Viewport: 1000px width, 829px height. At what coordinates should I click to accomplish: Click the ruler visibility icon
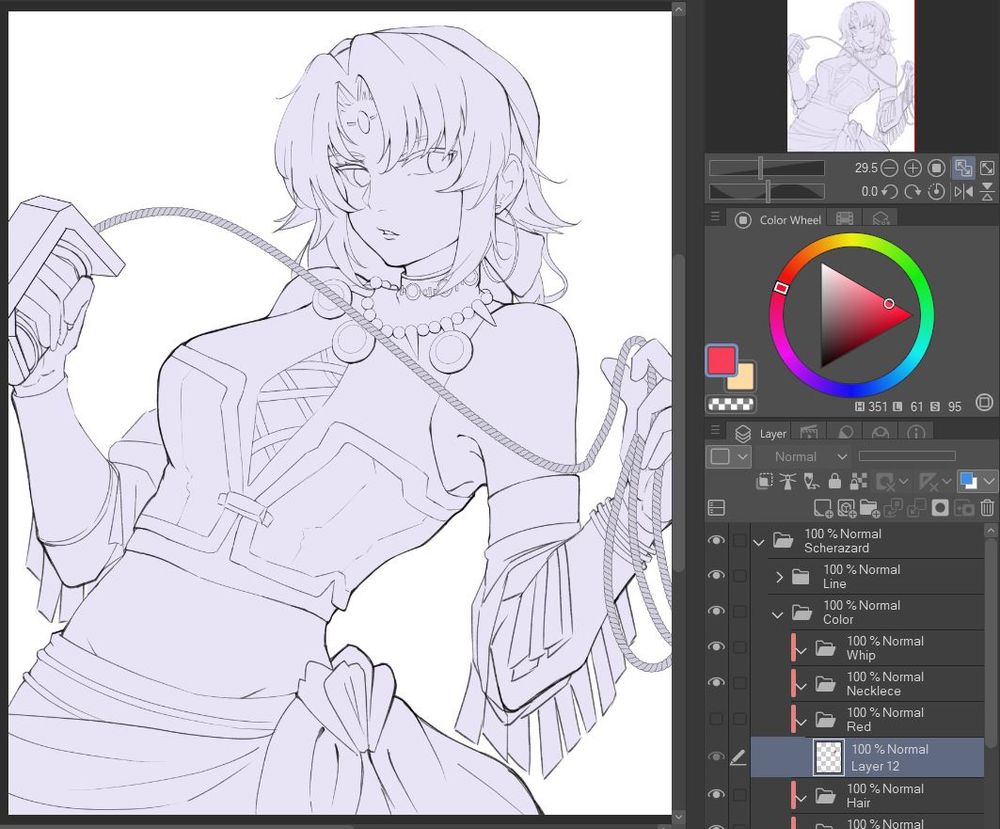929,481
